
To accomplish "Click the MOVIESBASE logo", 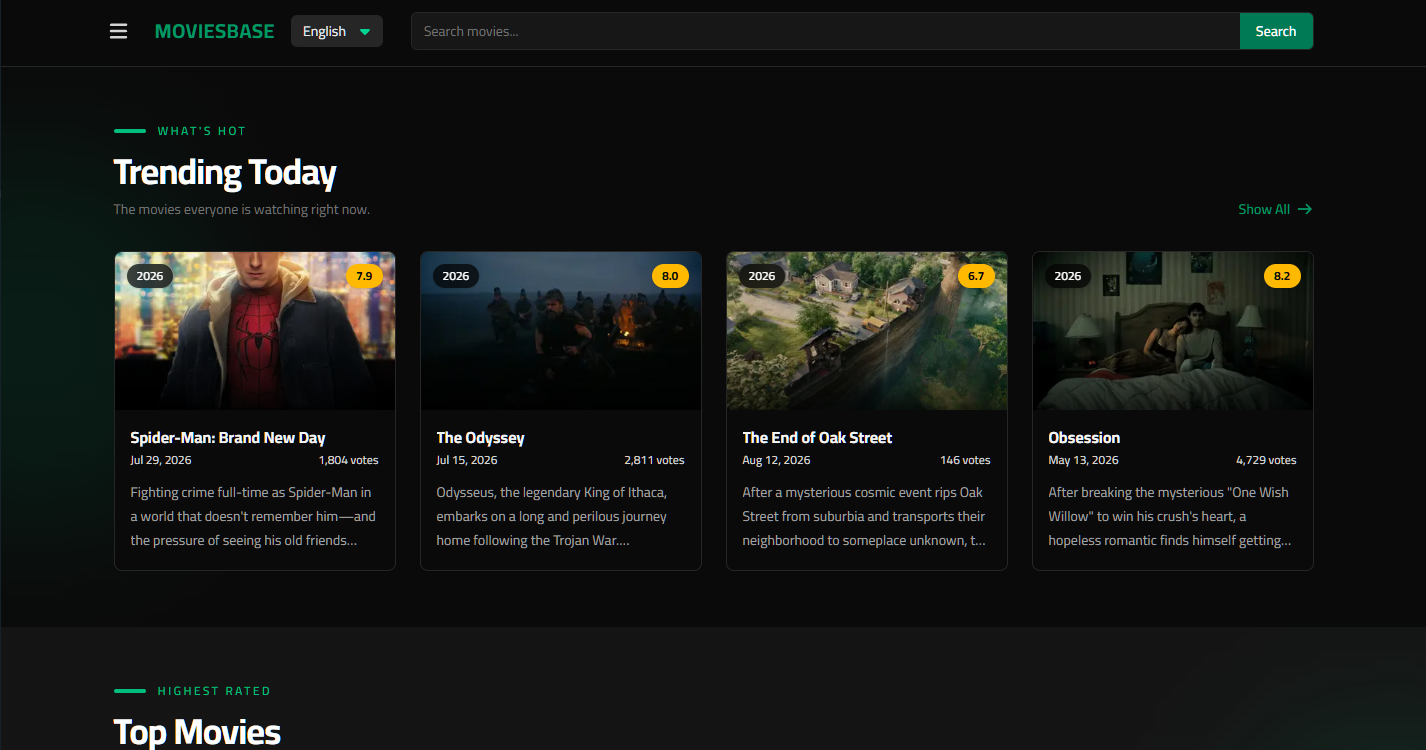I will click(x=214, y=31).
